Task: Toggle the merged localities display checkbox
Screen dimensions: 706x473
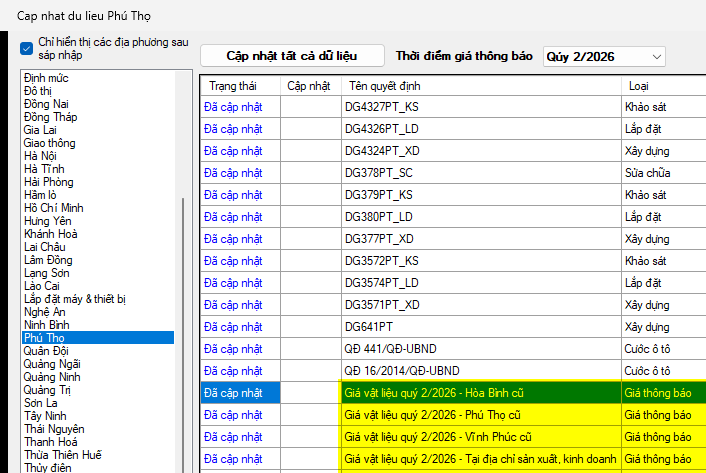Action: tap(27, 48)
